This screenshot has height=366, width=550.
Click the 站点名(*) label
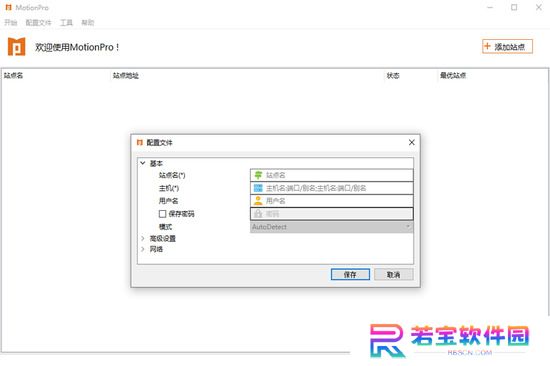(172, 175)
